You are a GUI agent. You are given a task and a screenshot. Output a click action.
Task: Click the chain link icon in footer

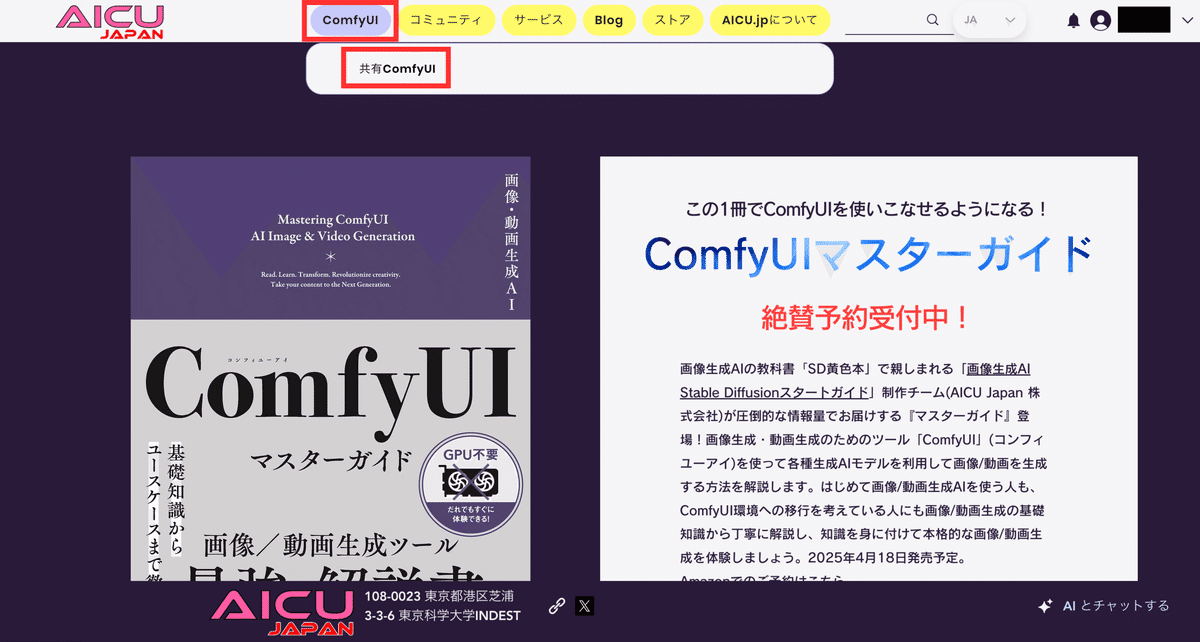pos(558,605)
